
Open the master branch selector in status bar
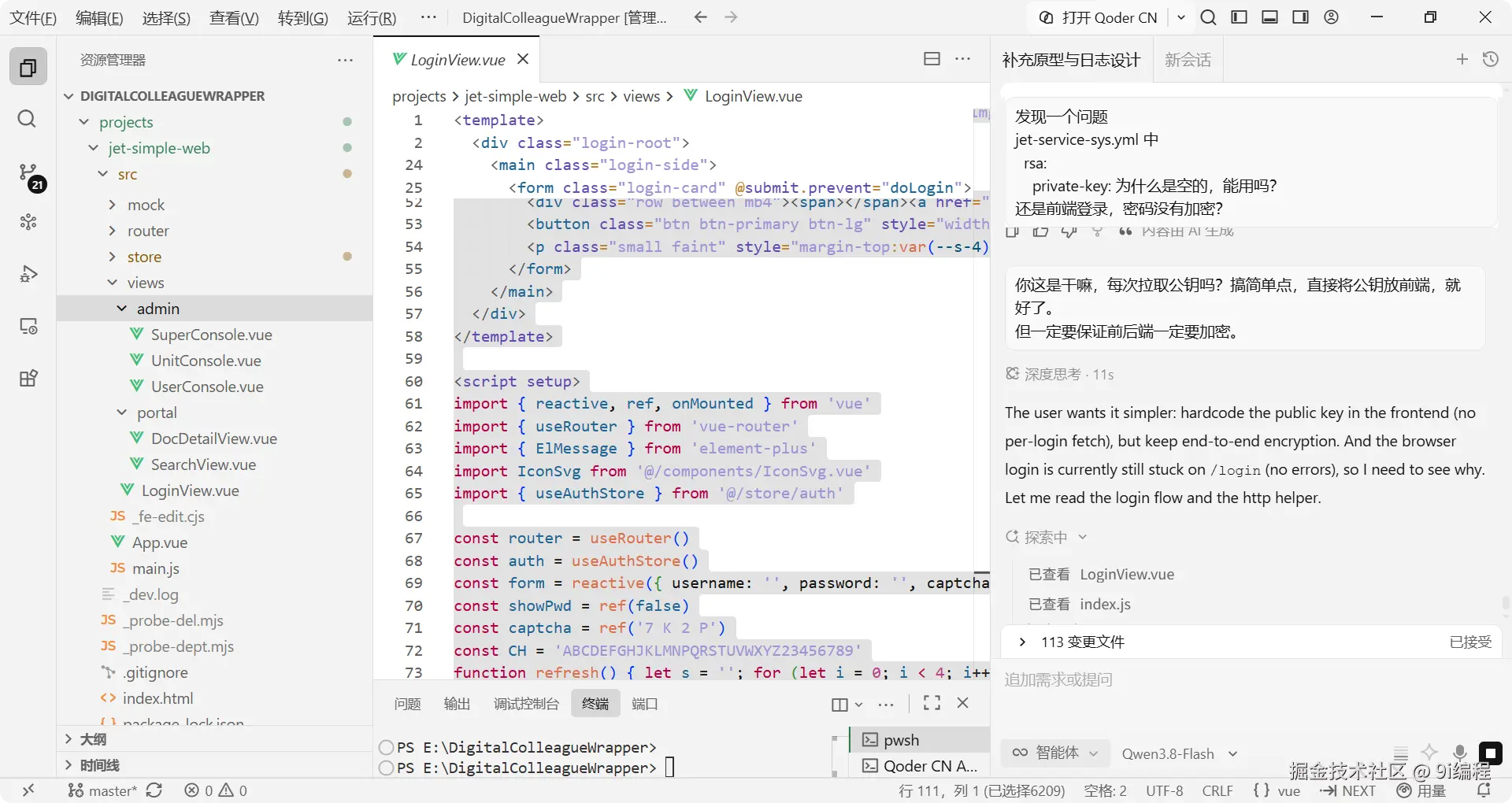click(x=103, y=790)
